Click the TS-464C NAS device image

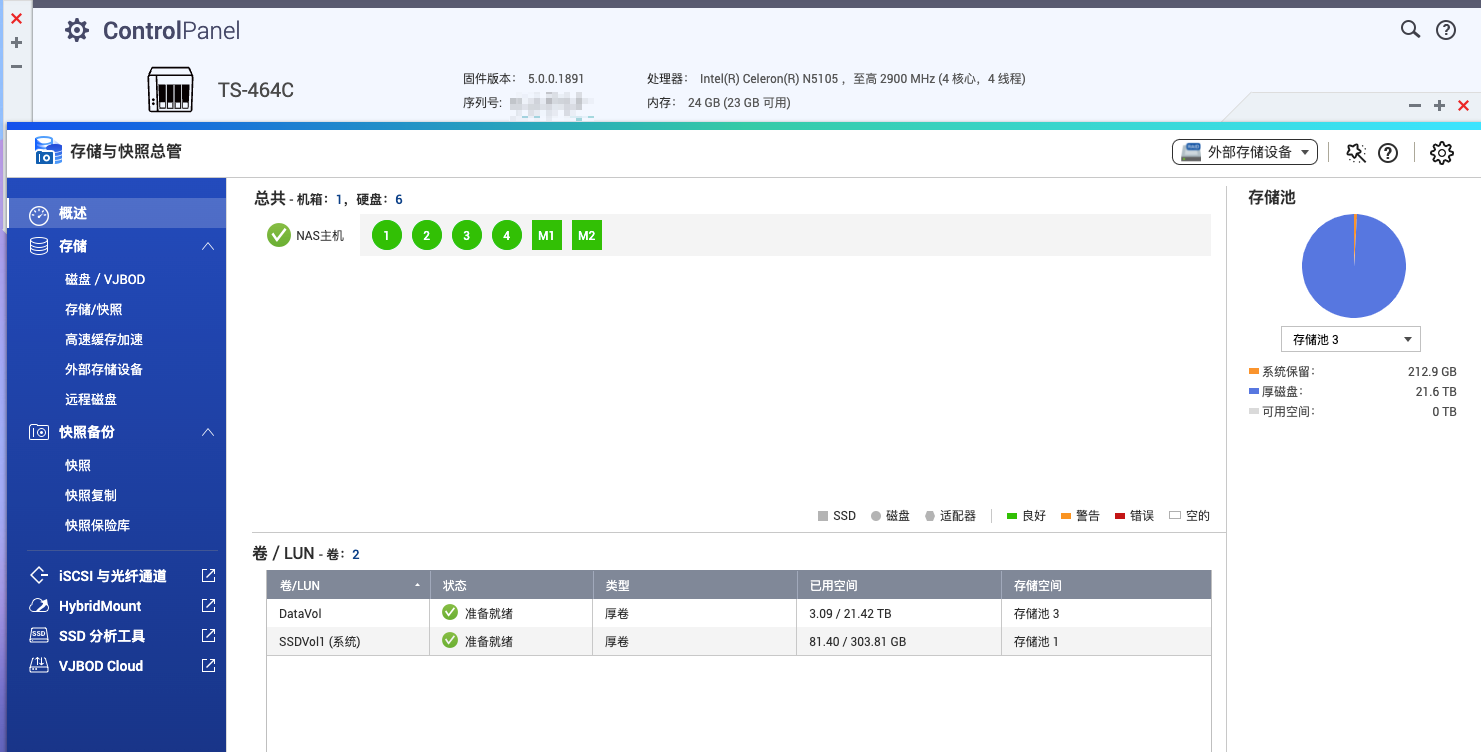click(x=169, y=89)
